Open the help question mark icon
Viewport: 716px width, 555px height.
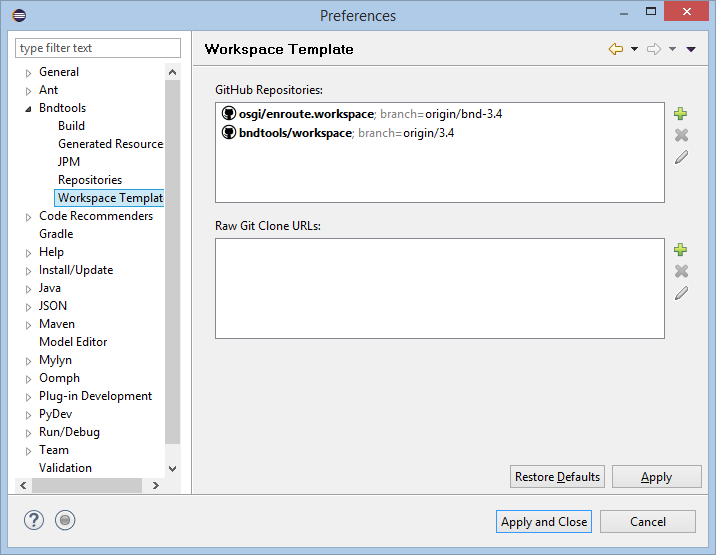pyautogui.click(x=34, y=520)
